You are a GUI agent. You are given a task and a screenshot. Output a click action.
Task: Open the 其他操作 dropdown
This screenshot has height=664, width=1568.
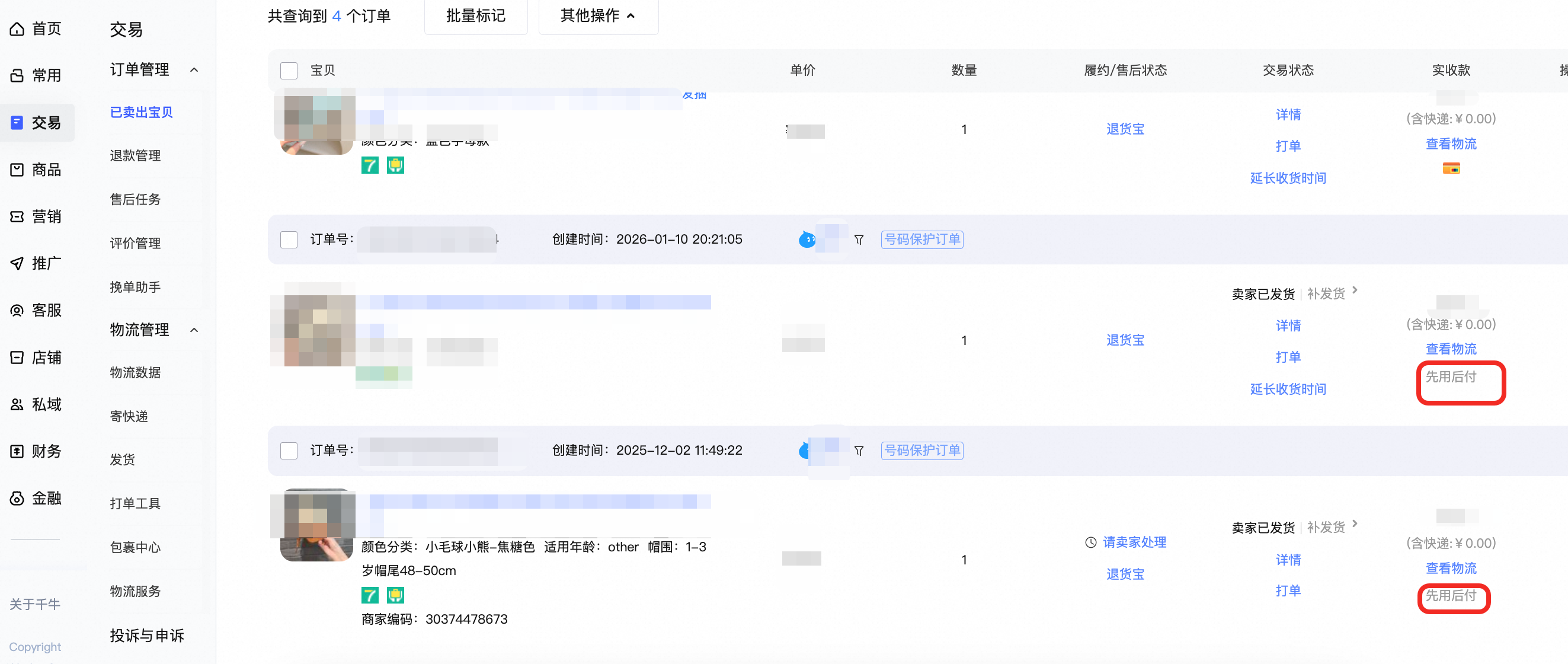pyautogui.click(x=598, y=16)
